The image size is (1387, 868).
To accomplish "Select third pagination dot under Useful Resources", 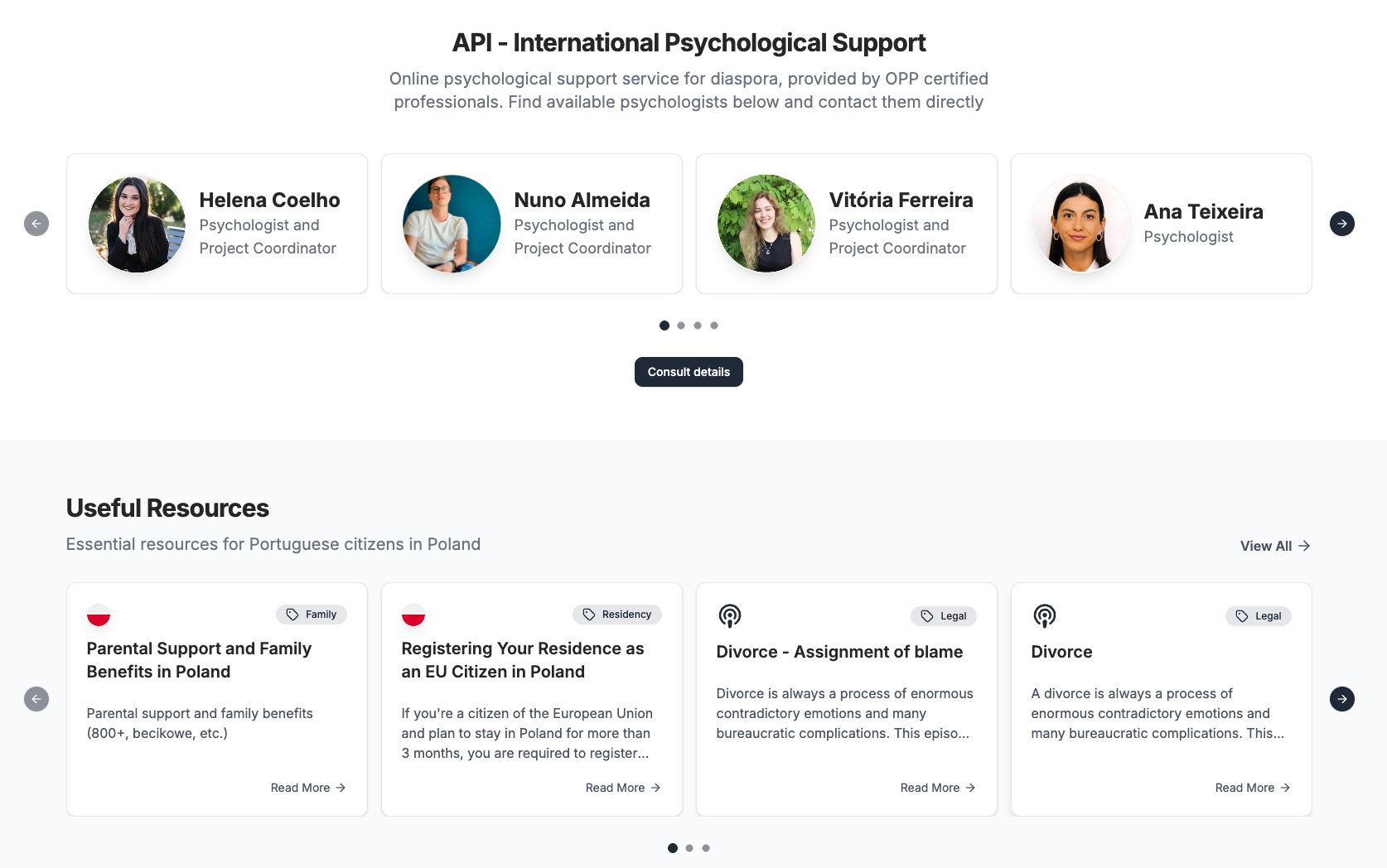I will tap(706, 848).
